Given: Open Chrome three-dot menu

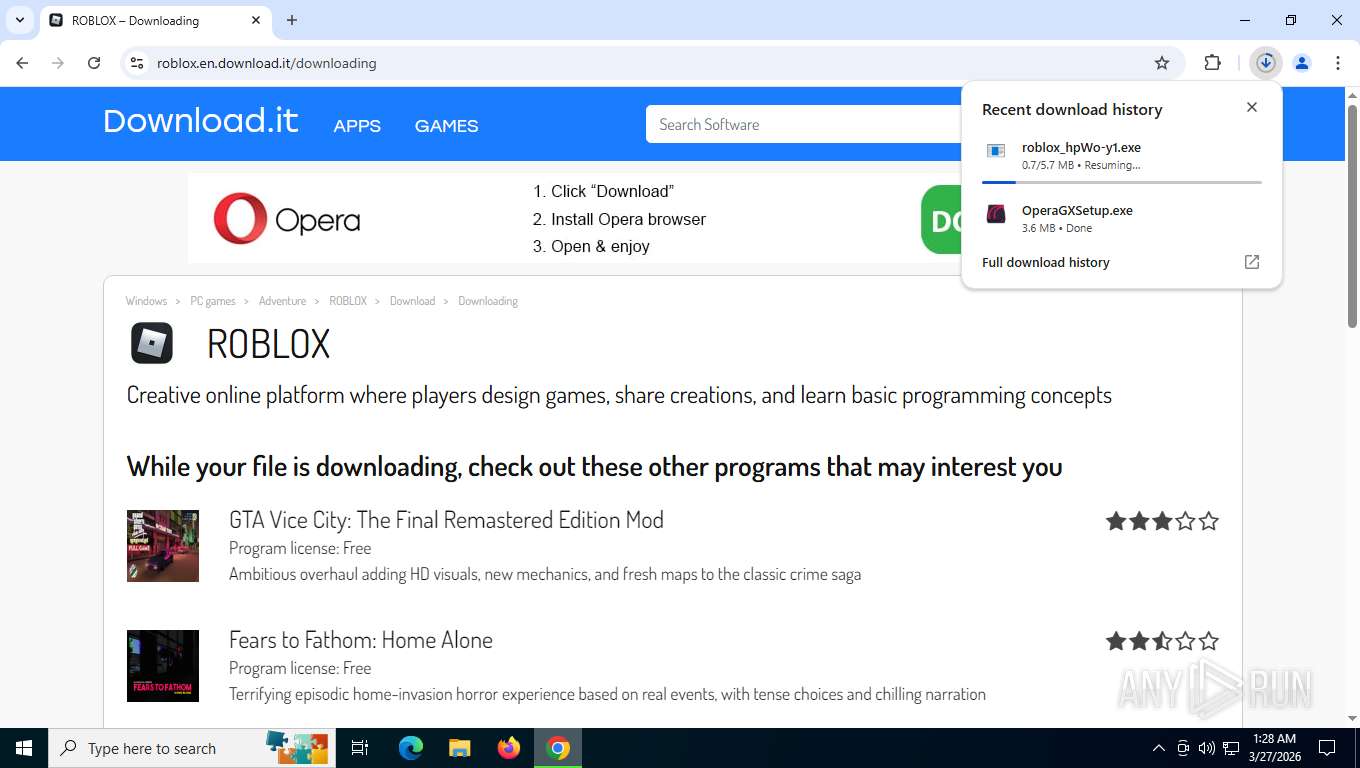Looking at the screenshot, I should coord(1338,63).
